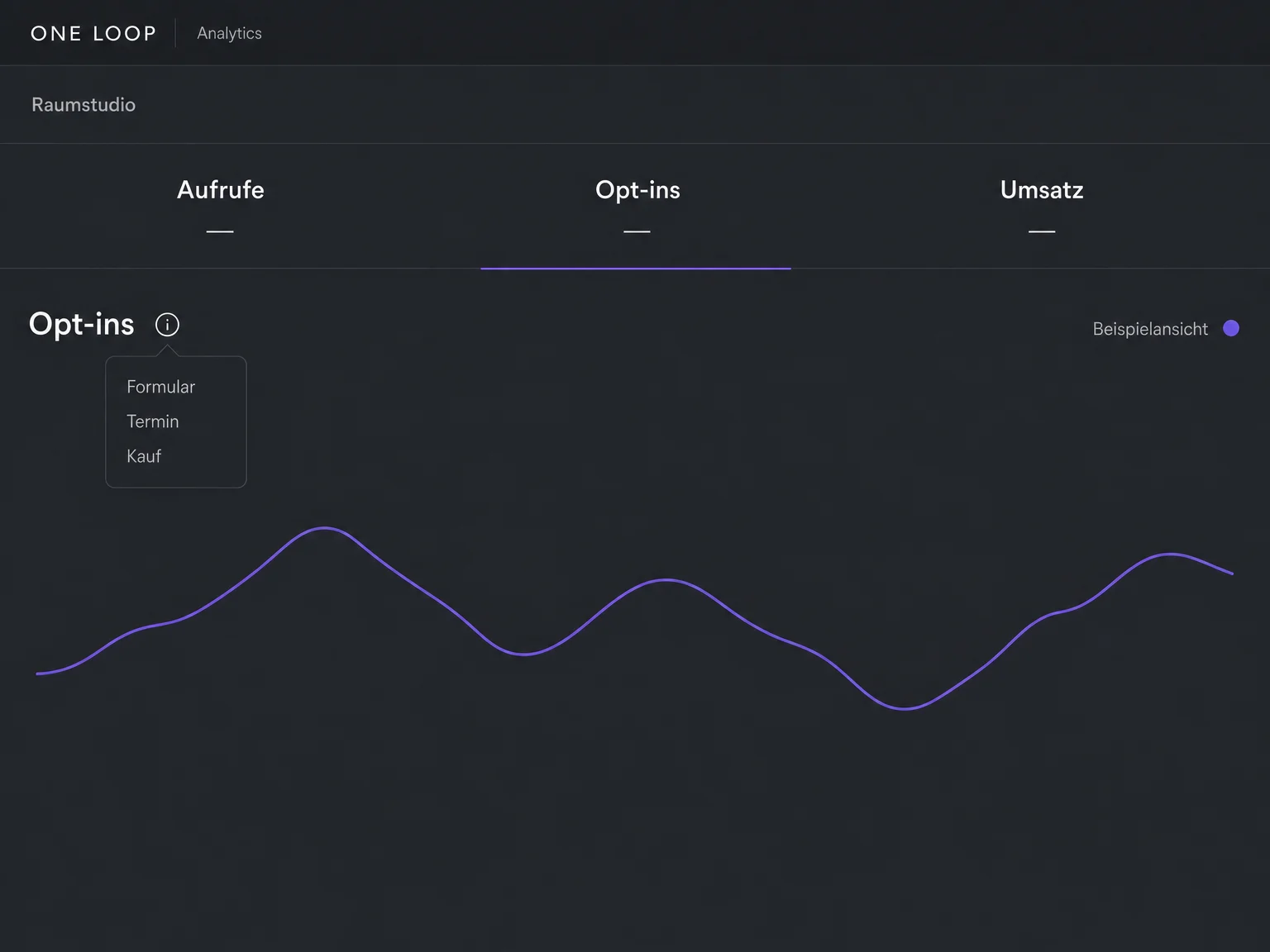Click the Opt-ins chart heading
Viewport: 1270px width, 952px height.
(81, 324)
